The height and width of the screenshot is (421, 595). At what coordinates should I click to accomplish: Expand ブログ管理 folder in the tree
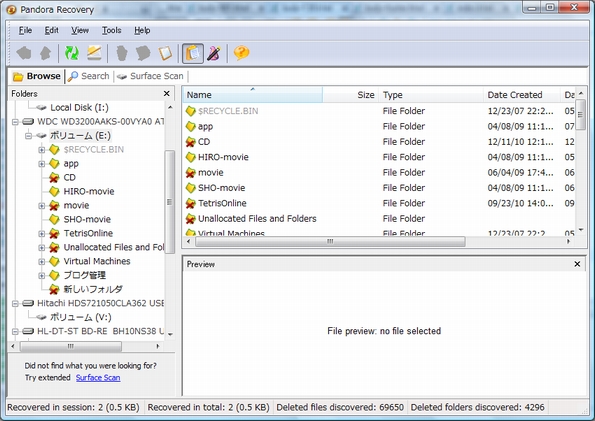coord(42,276)
